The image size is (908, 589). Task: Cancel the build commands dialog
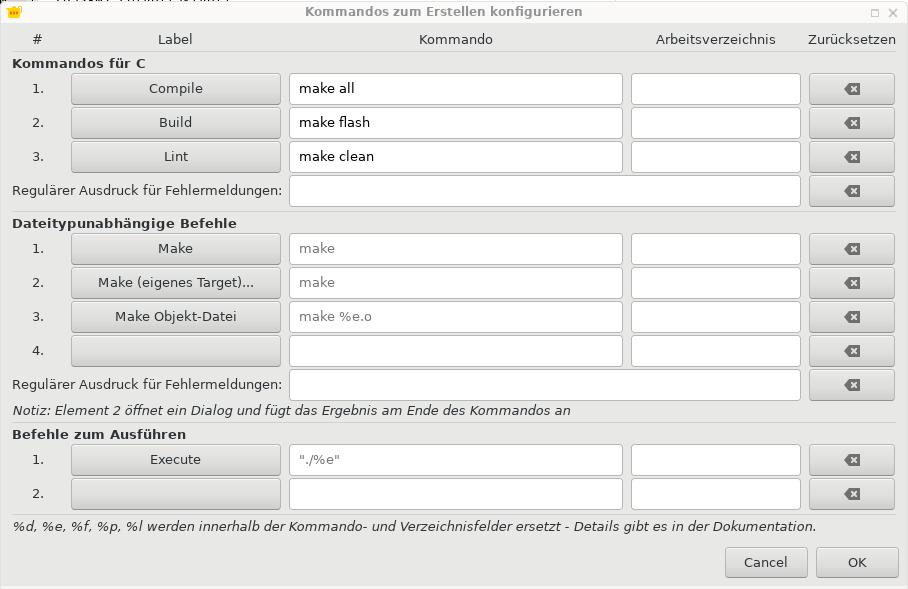pos(765,562)
